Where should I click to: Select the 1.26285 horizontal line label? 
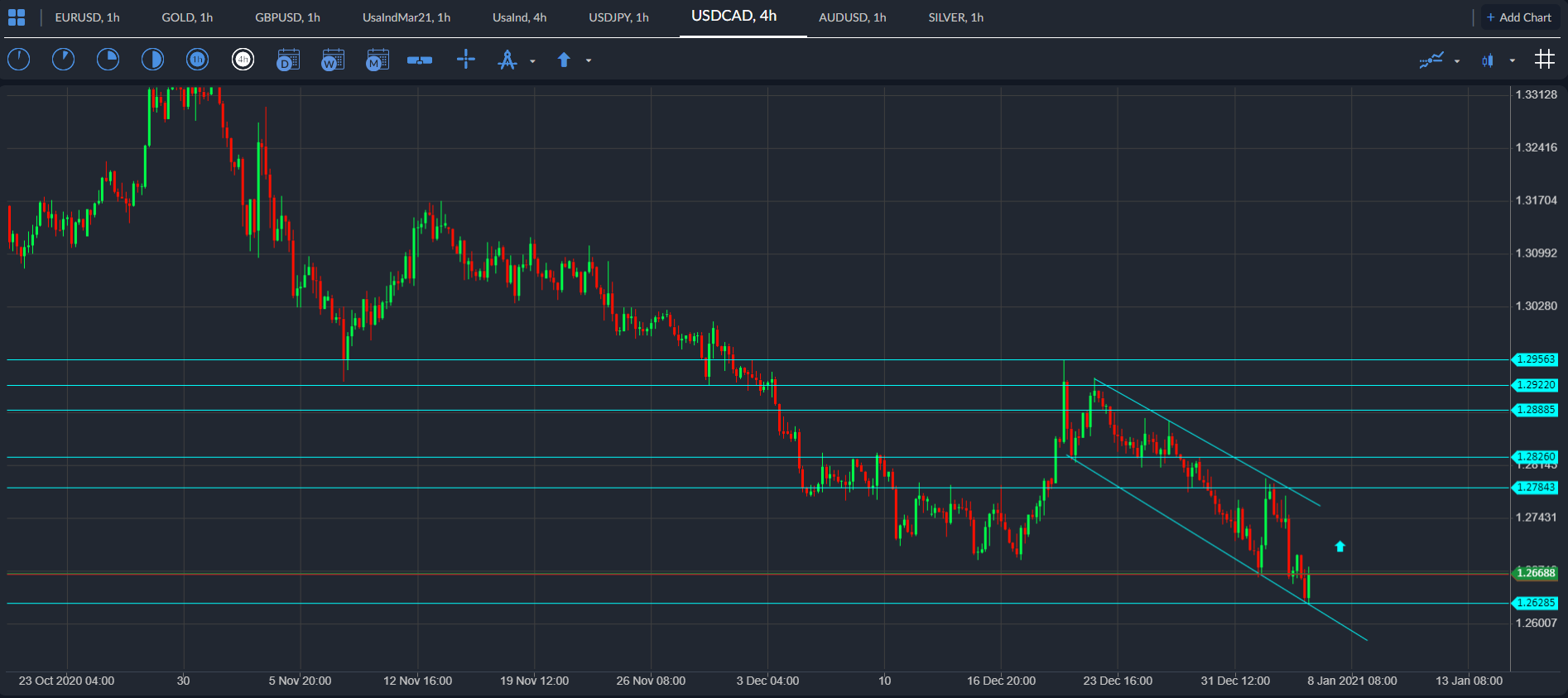point(1535,603)
